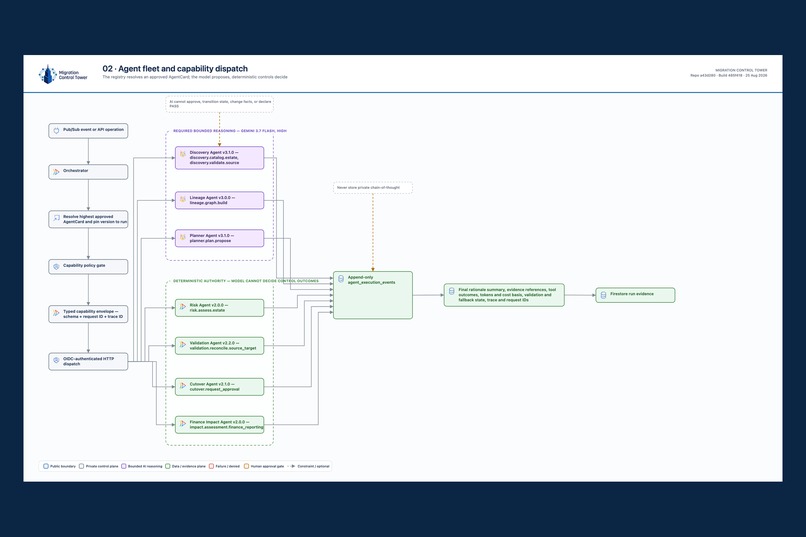Click the Orchestrator node icon

[x=57, y=172]
